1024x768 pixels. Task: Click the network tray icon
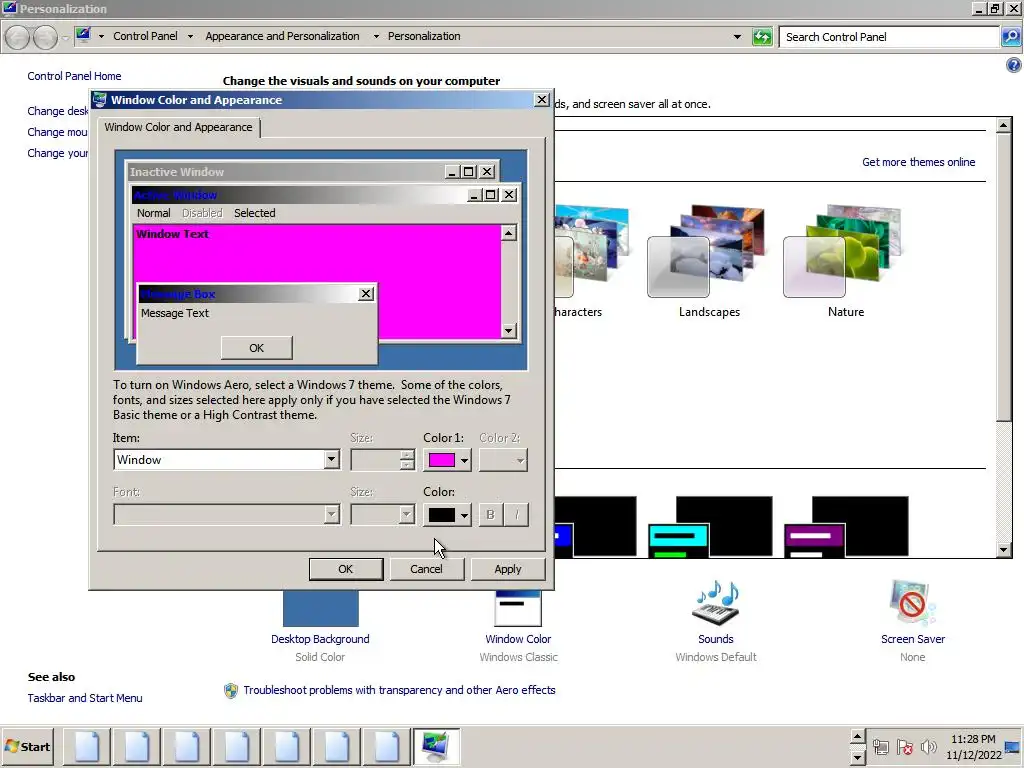(x=880, y=746)
